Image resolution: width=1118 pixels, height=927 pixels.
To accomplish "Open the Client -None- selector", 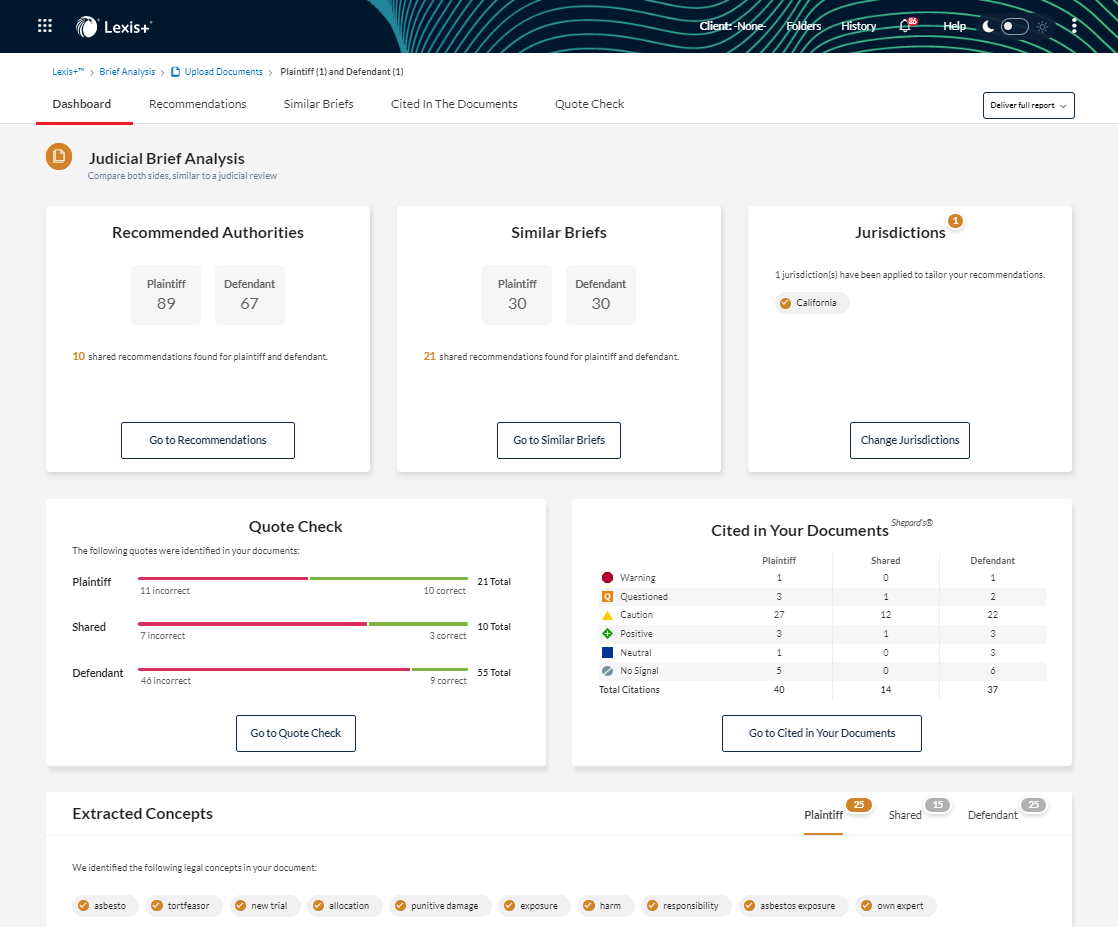I will click(x=733, y=26).
